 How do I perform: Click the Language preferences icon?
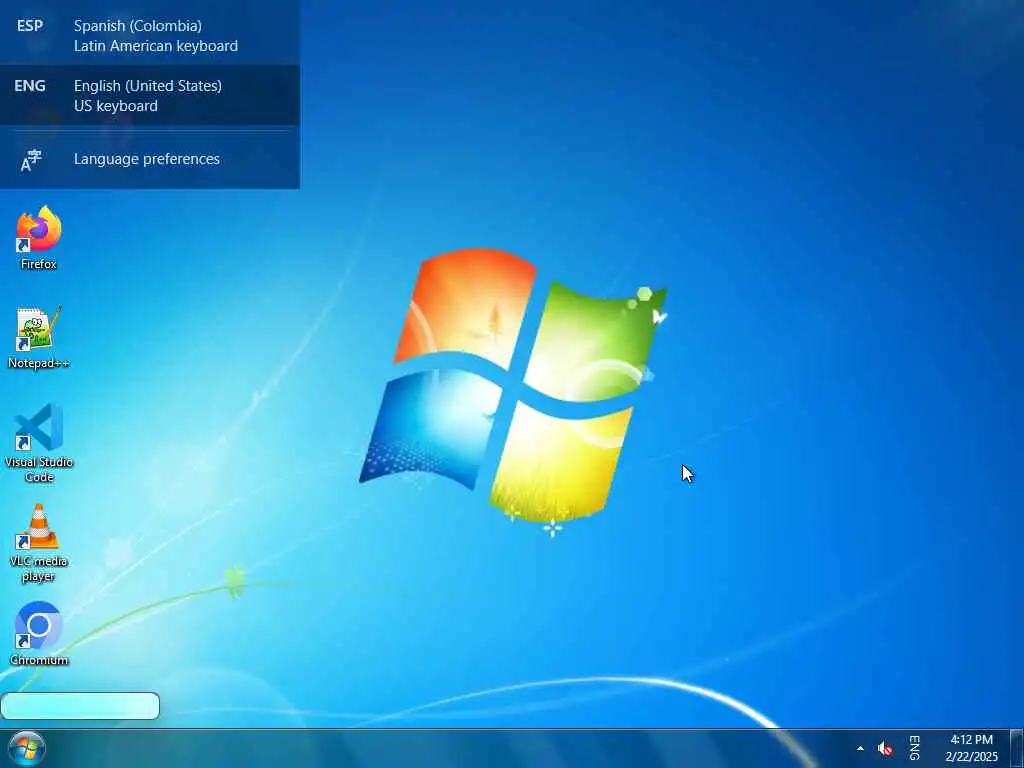[31, 160]
